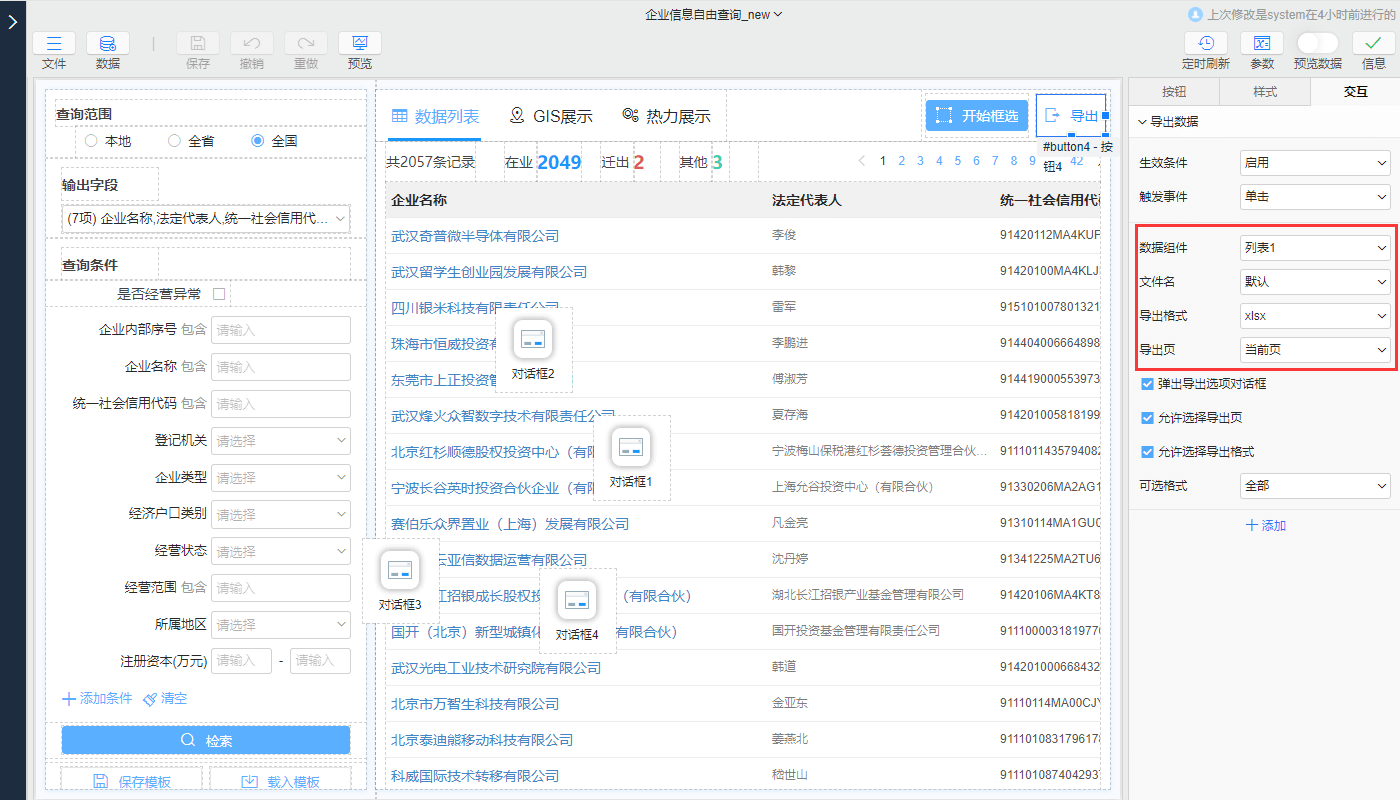
Task: Check the 是否经营异常 checkbox
Action: pyautogui.click(x=219, y=294)
